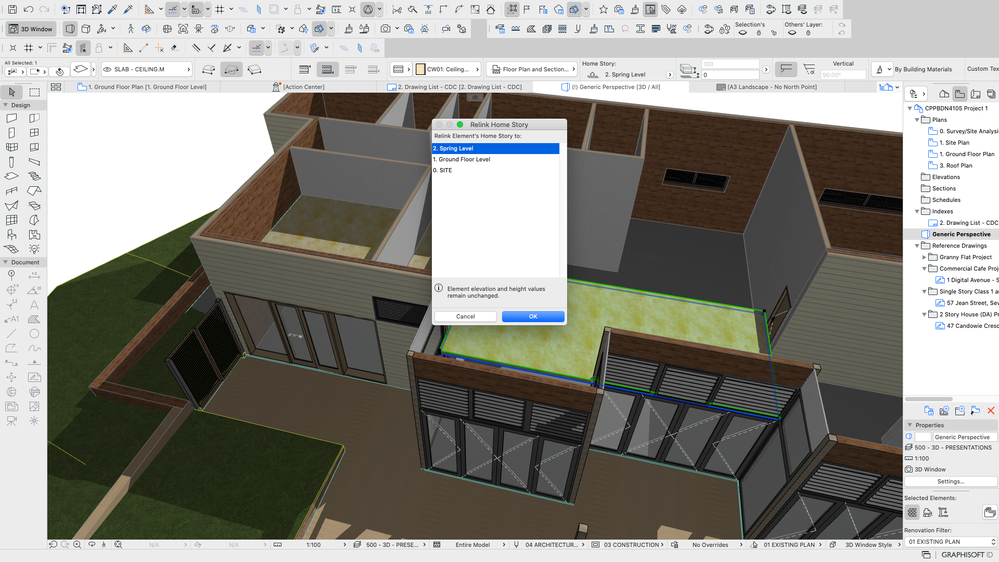Click Cancel in Relink Home Story dialog
Image resolution: width=999 pixels, height=562 pixels.
(x=465, y=316)
